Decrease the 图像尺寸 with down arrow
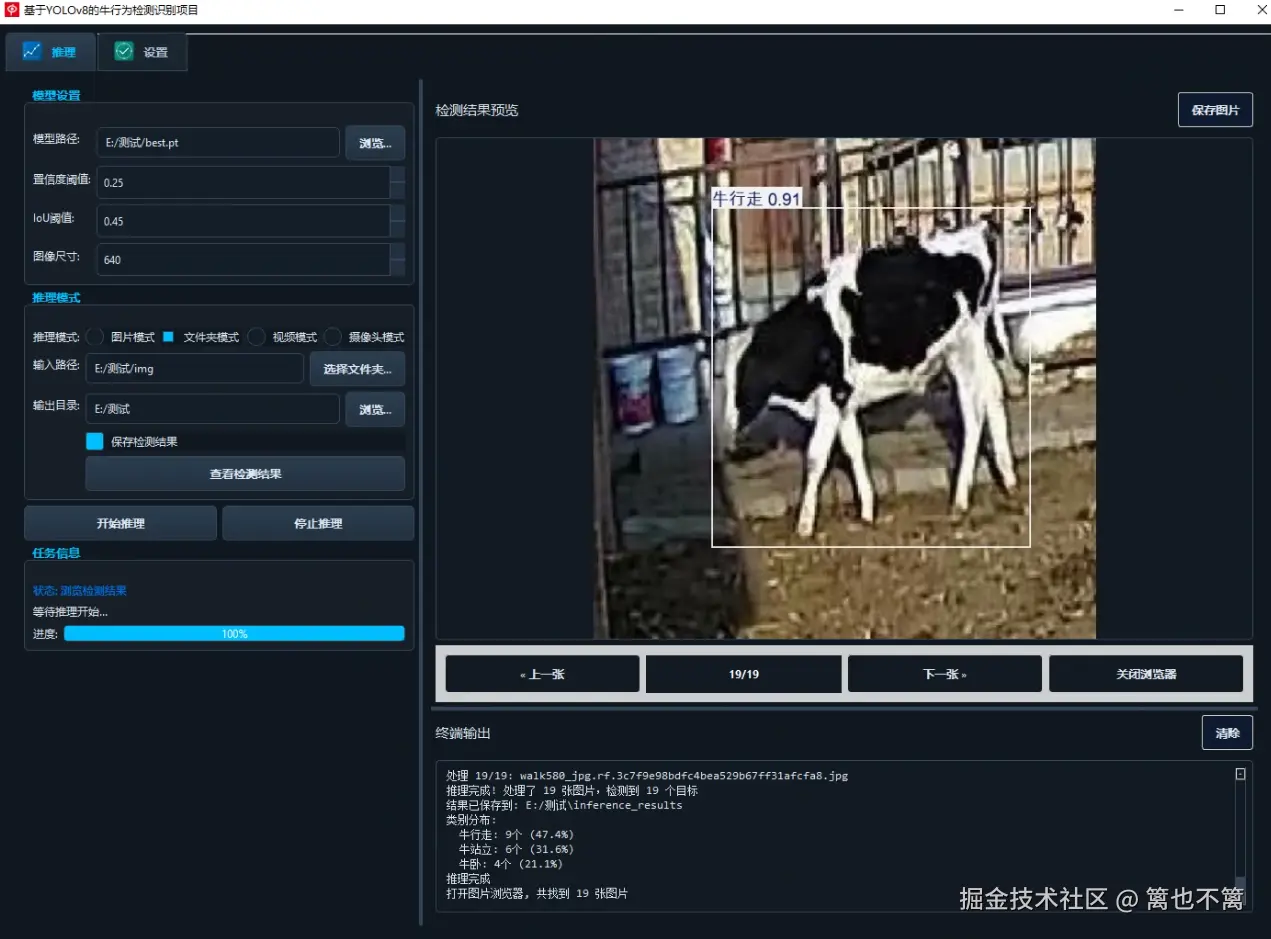1271x939 pixels. click(x=398, y=267)
